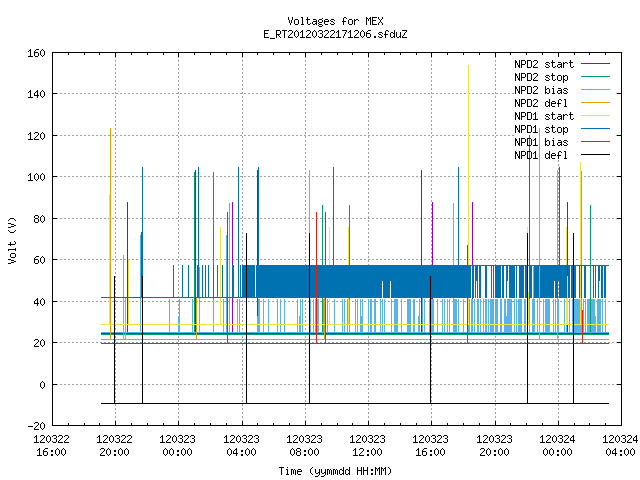The width and height of the screenshot is (640, 480).
Task: Click the 'NPD2 stop' legend label
Action: pyautogui.click(x=541, y=77)
